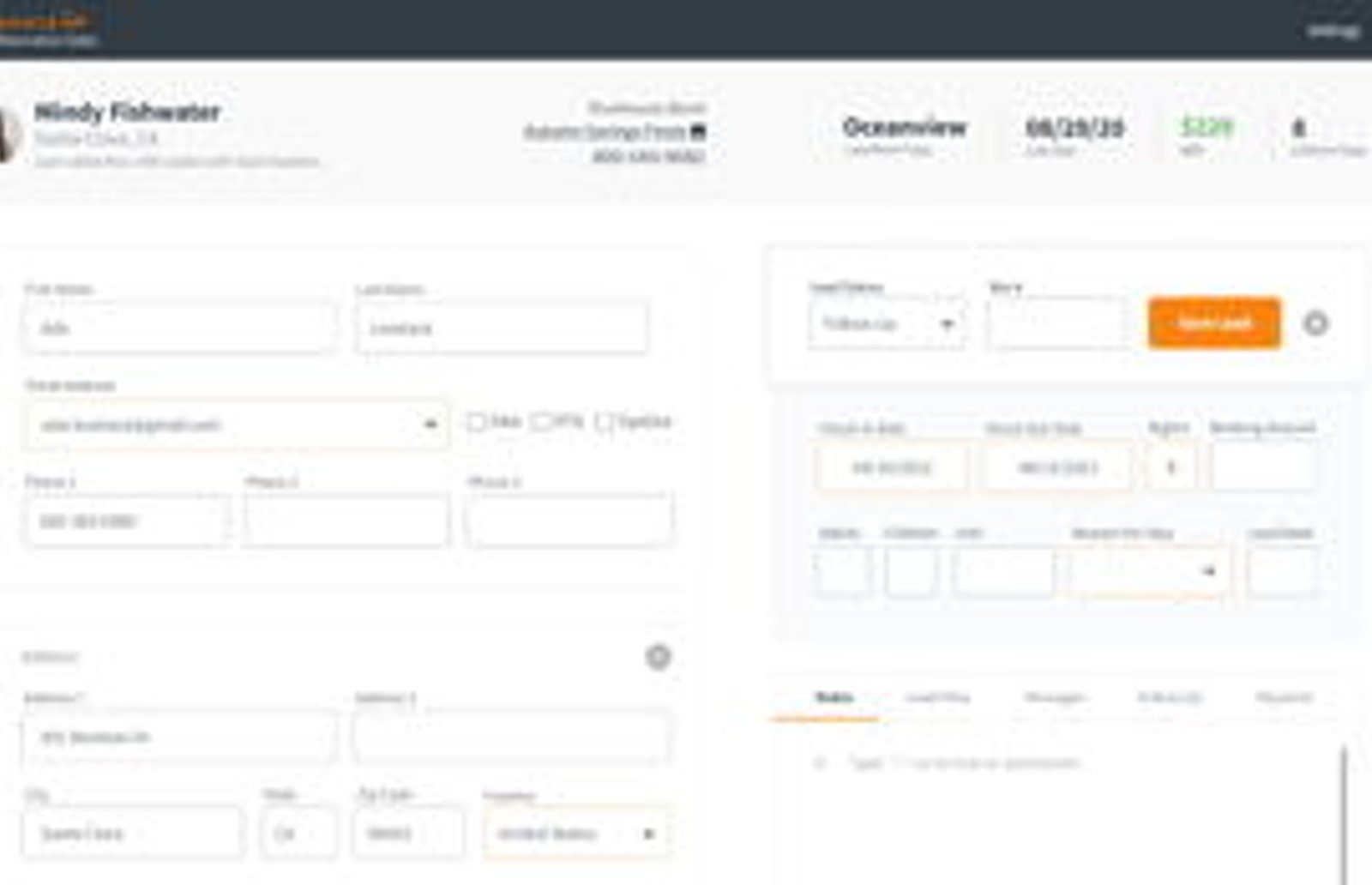Image resolution: width=1372 pixels, height=885 pixels.
Task: Click the First Name field containing Ada
Action: click(x=180, y=327)
